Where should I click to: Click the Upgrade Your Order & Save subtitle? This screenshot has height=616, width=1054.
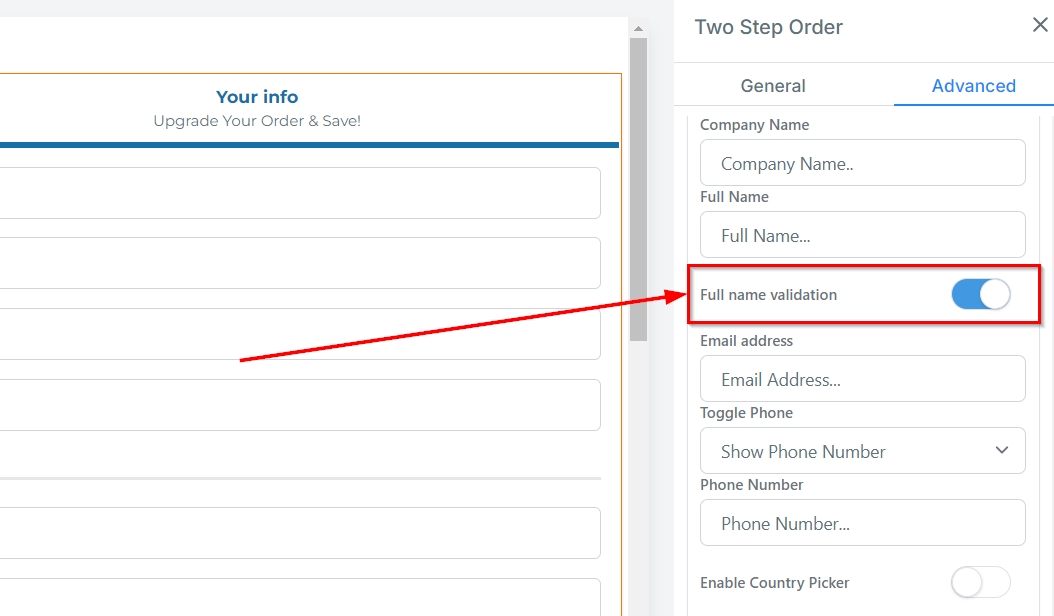click(x=257, y=121)
